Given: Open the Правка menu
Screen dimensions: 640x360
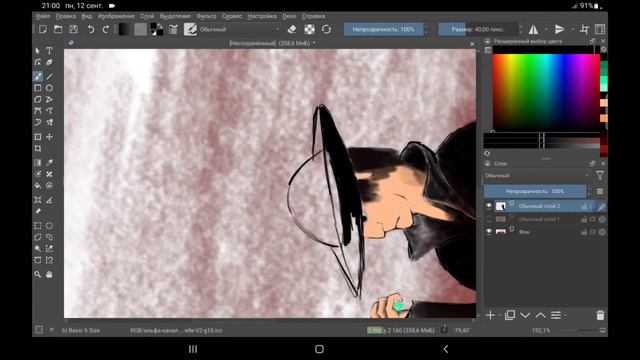Looking at the screenshot, I should coord(66,16).
